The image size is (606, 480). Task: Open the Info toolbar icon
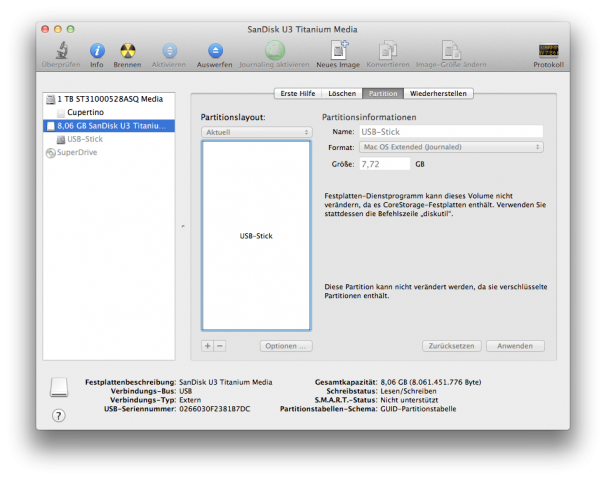click(97, 51)
